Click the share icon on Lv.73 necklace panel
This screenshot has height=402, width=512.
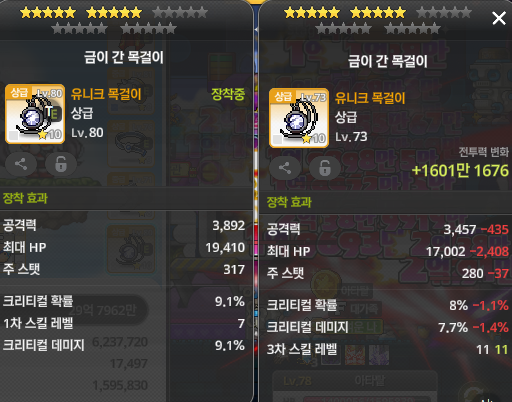(285, 168)
